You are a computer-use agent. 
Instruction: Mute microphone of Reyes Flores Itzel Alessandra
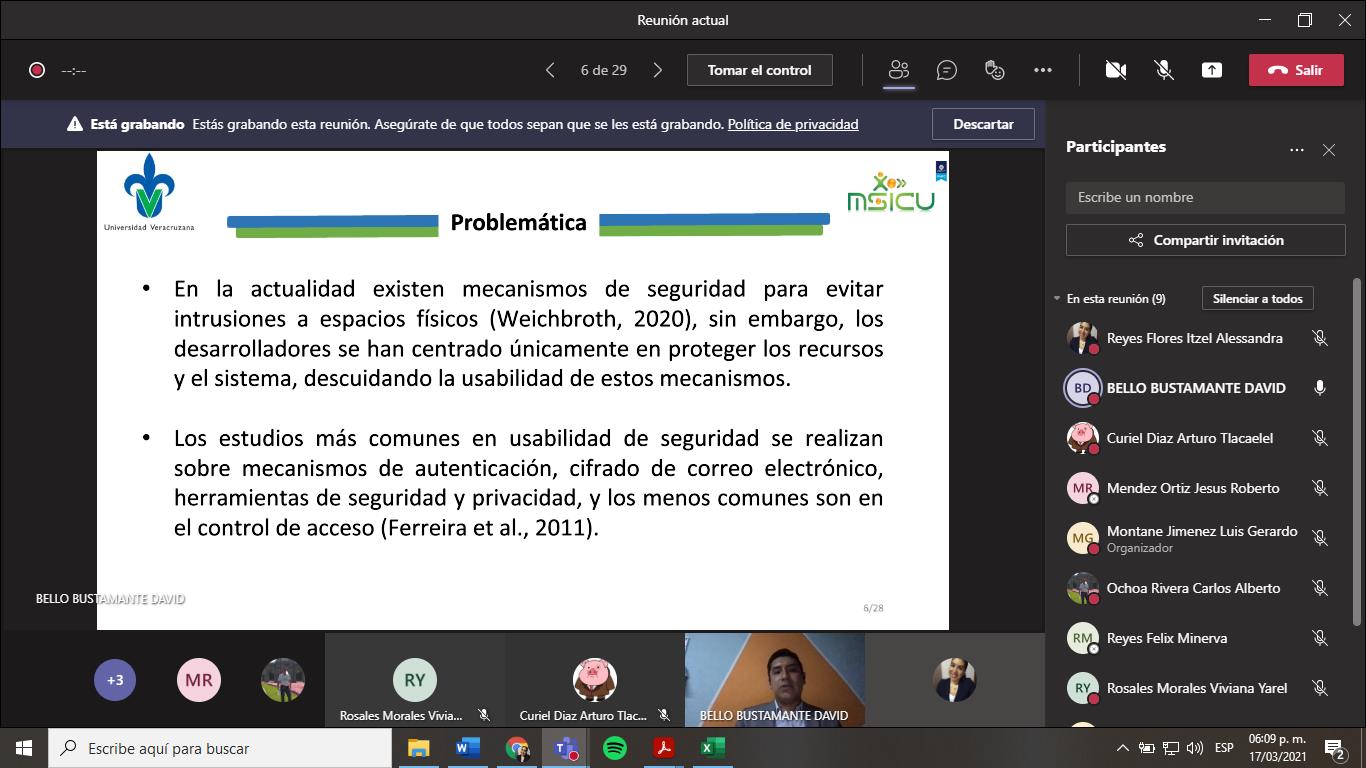(1320, 338)
